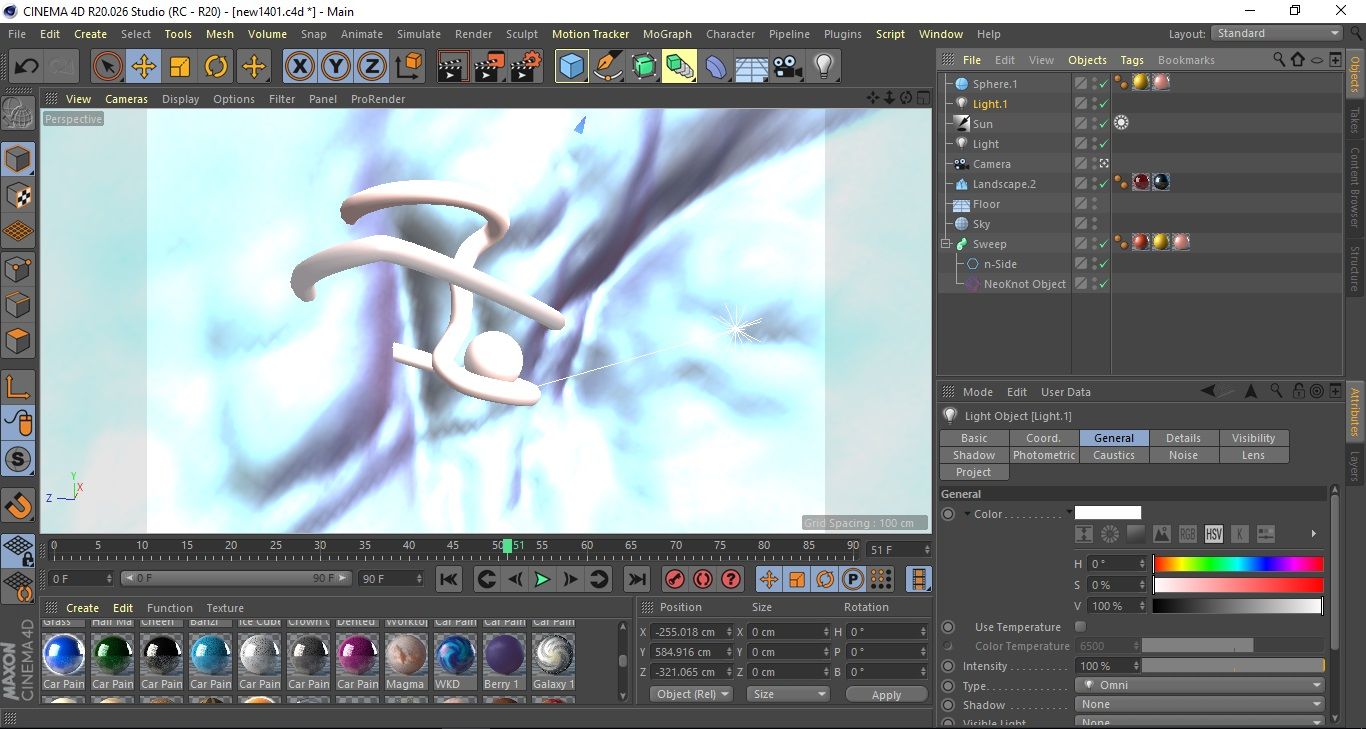Open light Type Omni dropdown
The height and width of the screenshot is (729, 1366).
pyautogui.click(x=1201, y=685)
